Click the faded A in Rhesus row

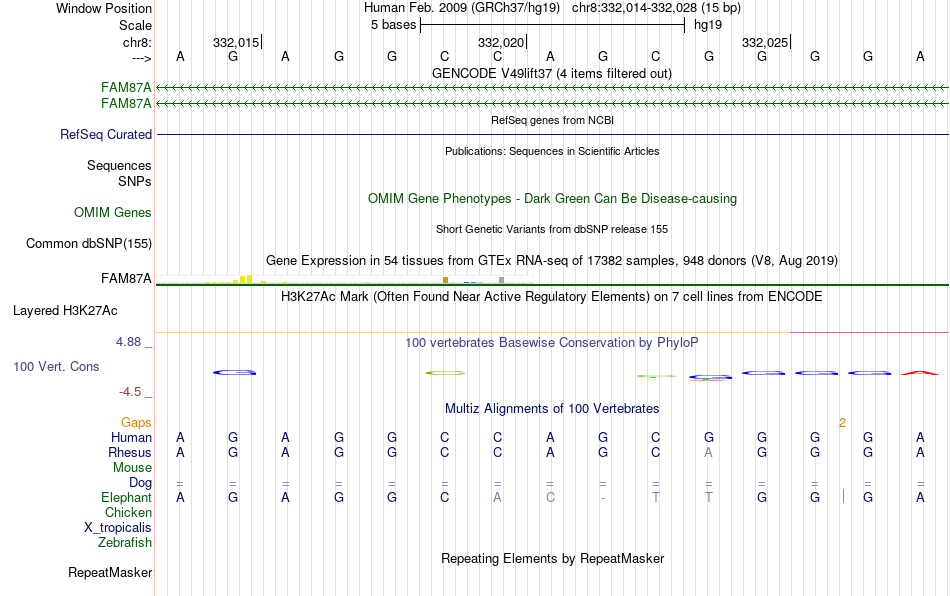tap(708, 452)
